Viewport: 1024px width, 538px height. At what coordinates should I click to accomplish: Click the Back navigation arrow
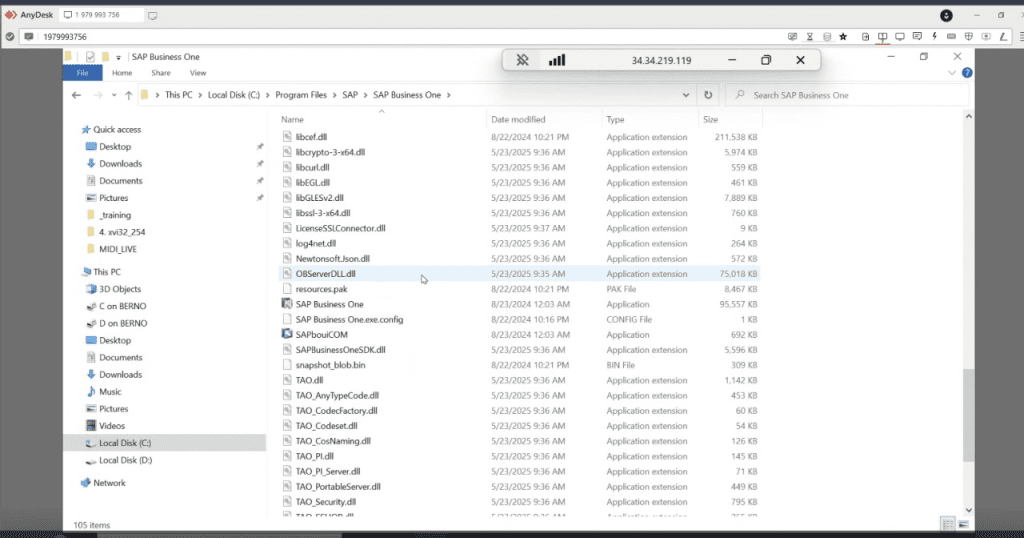coord(76,95)
